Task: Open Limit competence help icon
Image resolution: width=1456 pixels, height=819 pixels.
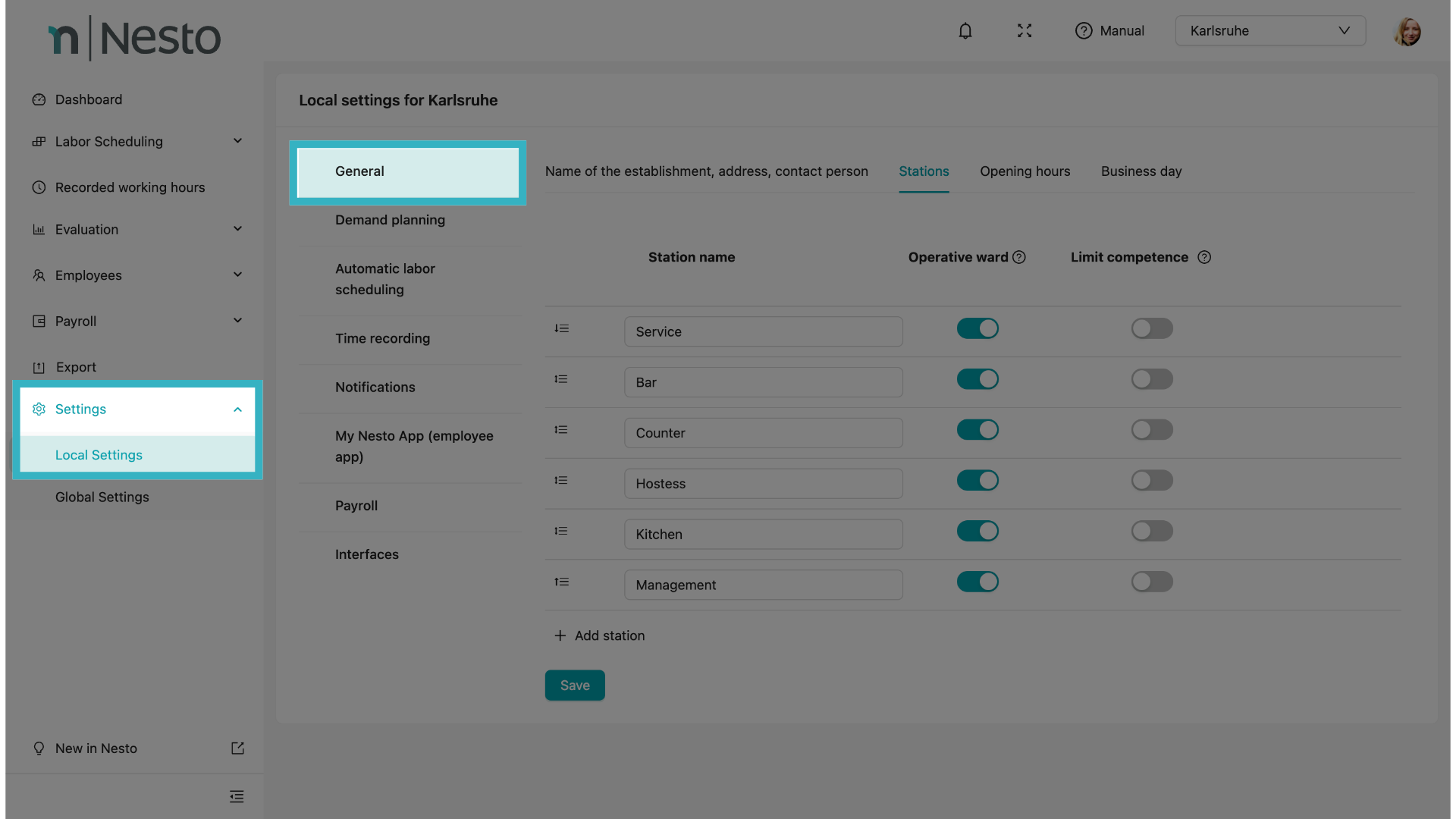Action: 1204,258
